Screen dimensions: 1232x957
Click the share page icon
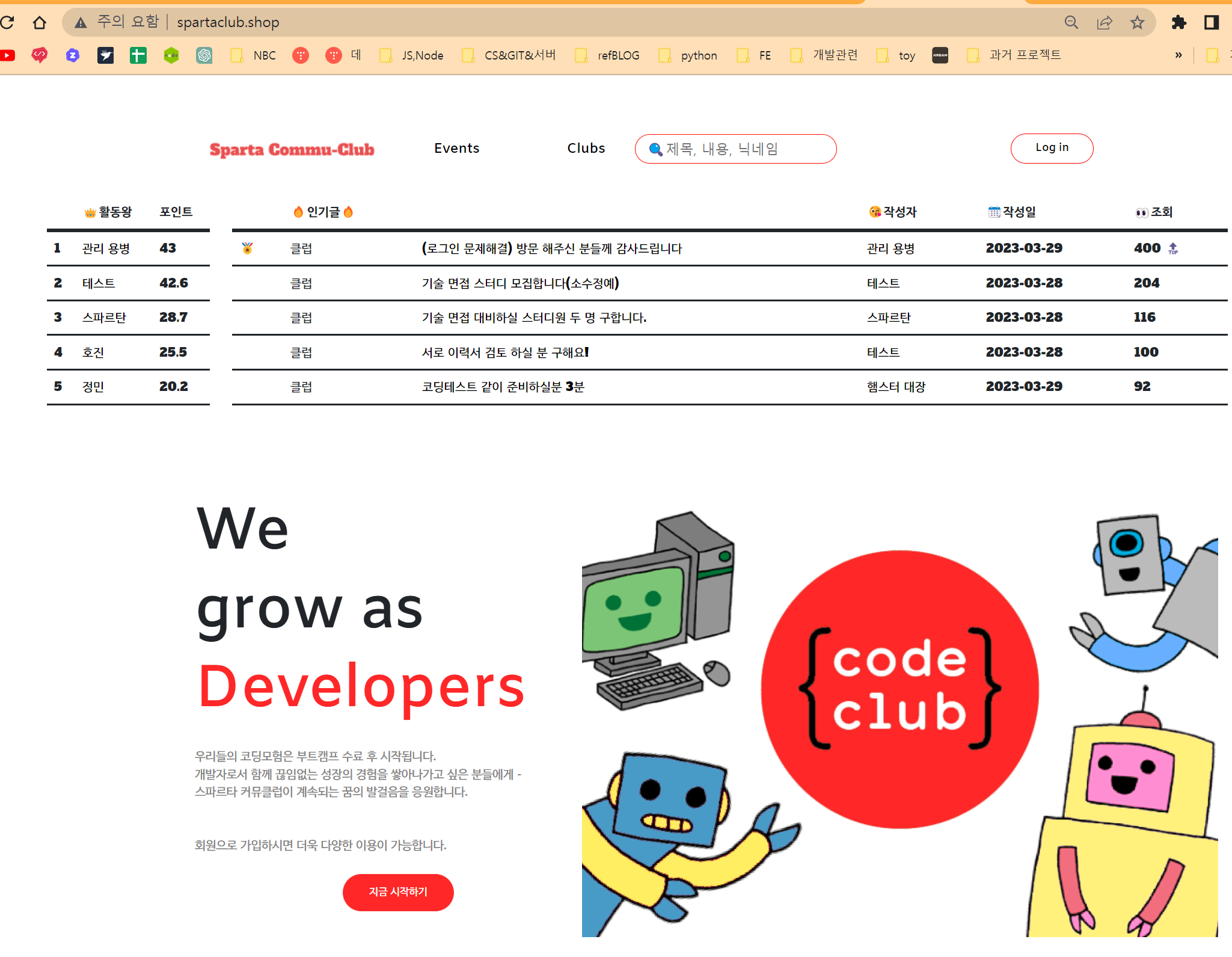[x=1105, y=23]
